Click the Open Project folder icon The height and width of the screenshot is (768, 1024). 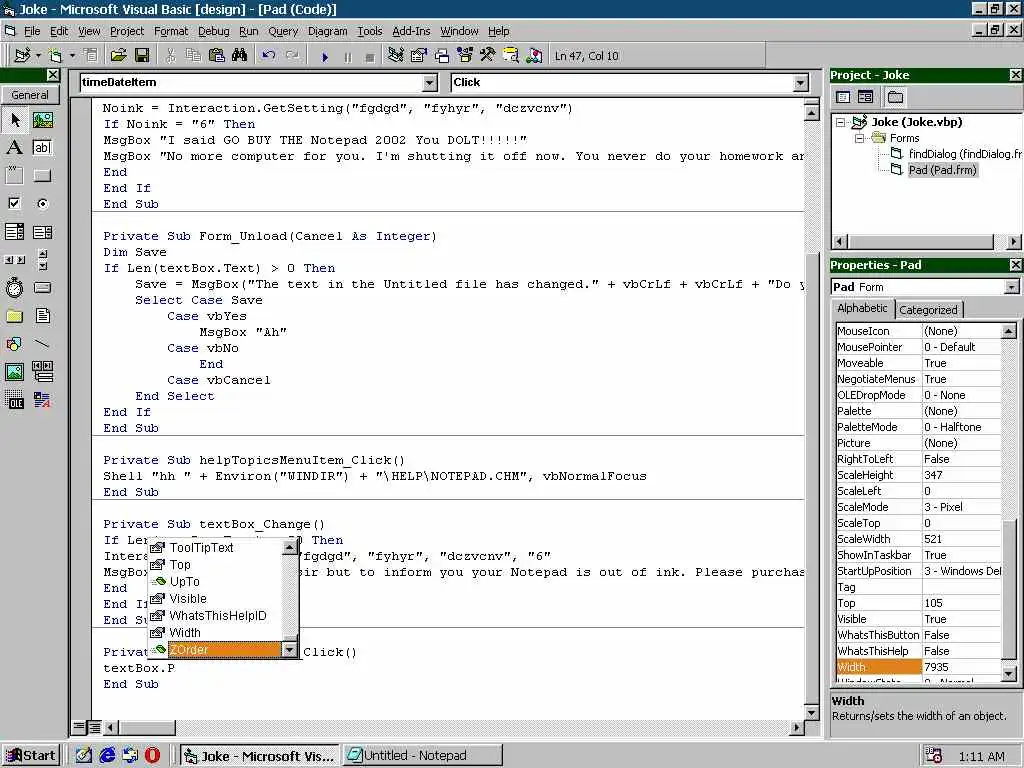click(118, 56)
